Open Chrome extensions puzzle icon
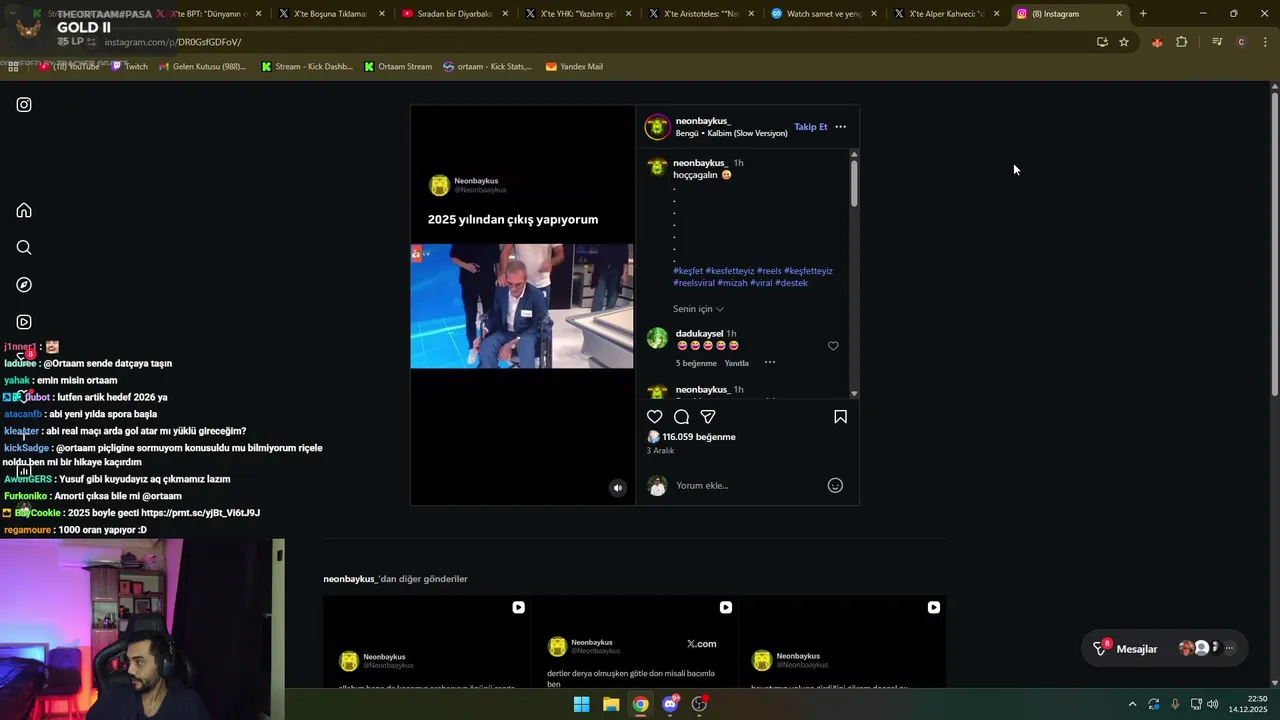Viewport: 1280px width, 720px height. tap(1181, 42)
